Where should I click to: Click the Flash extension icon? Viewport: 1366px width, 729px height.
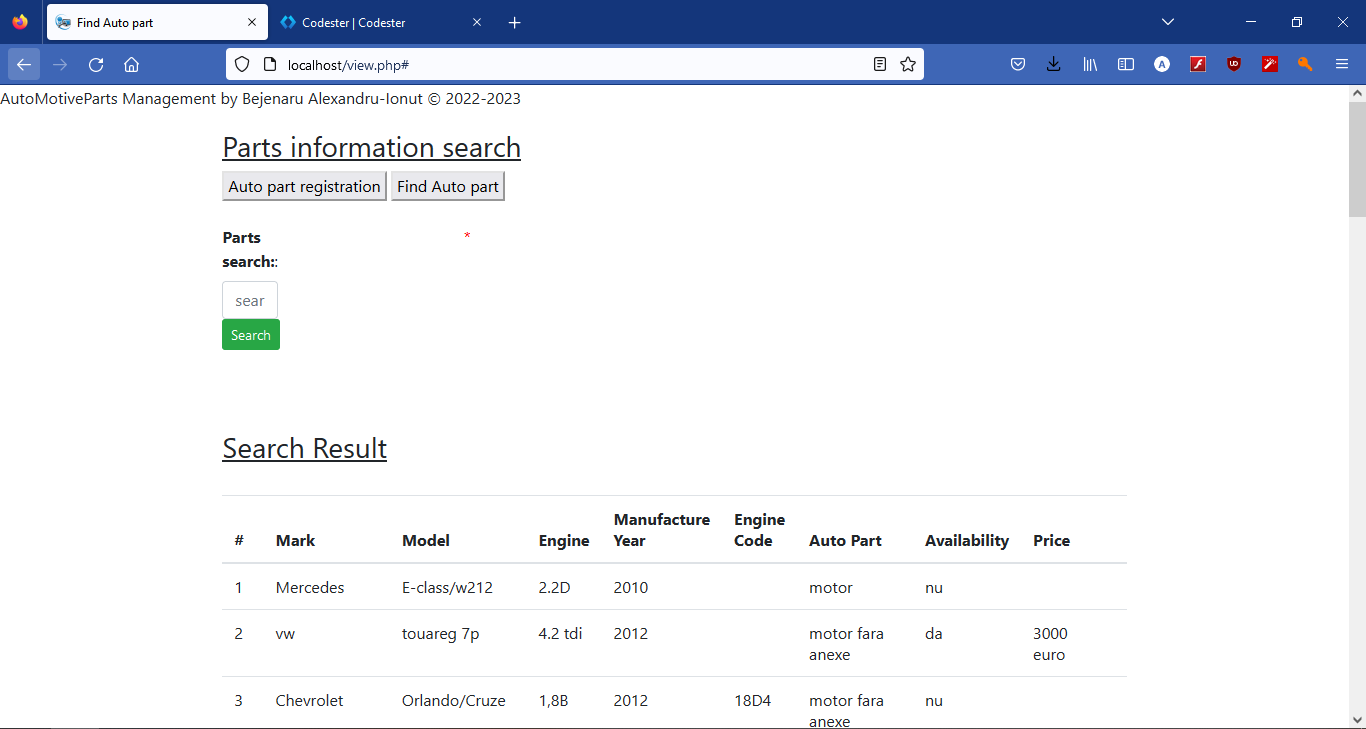click(x=1197, y=63)
